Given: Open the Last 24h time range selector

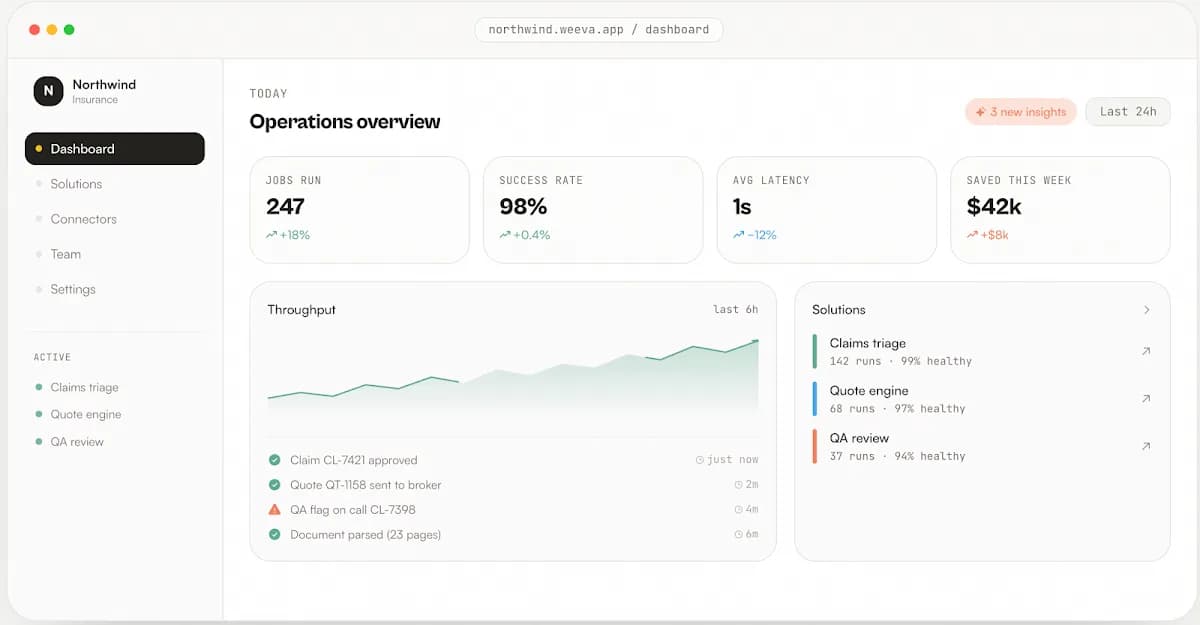Looking at the screenshot, I should coord(1128,112).
